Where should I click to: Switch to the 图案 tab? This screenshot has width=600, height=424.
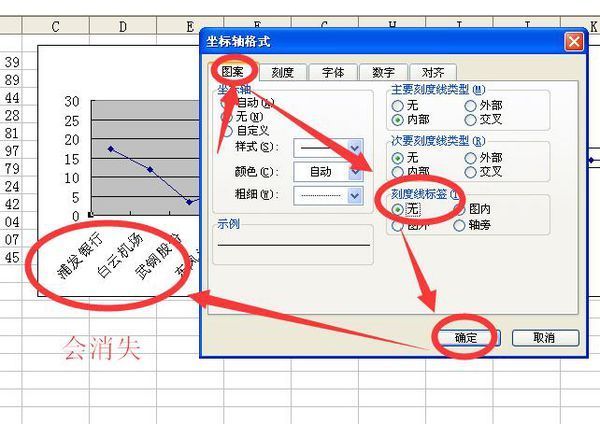click(233, 72)
